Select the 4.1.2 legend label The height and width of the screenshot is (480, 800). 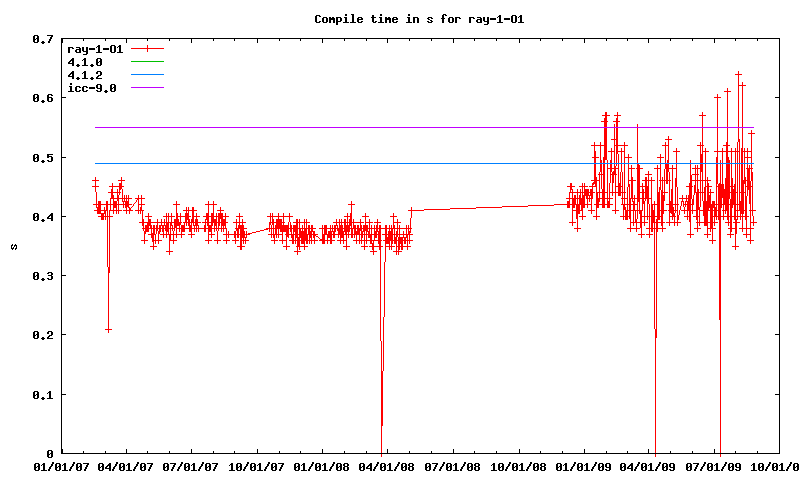(x=85, y=75)
